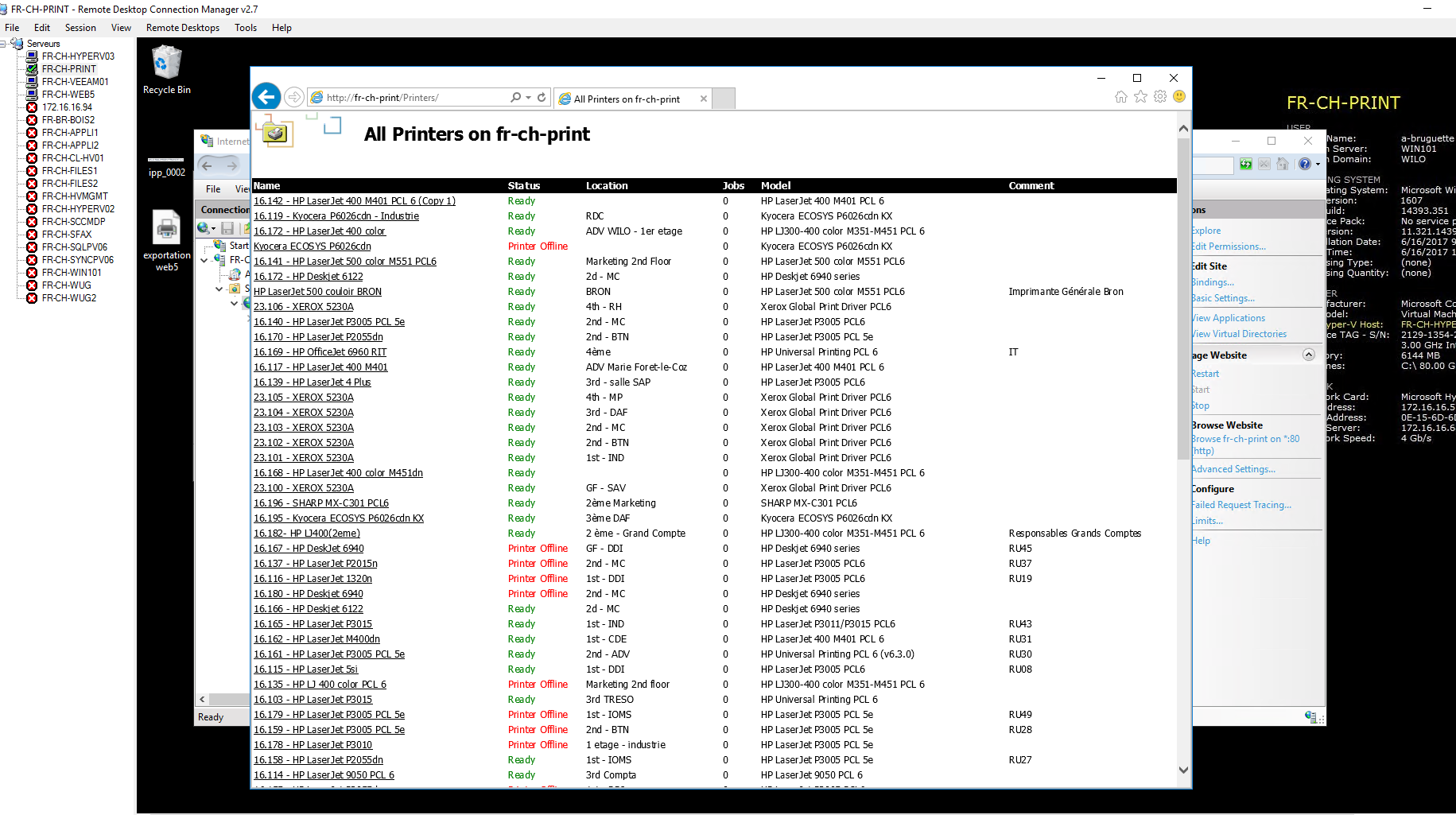Collapse the Manage Website section chevron
Viewport: 1456px width, 815px height.
pyautogui.click(x=1308, y=355)
